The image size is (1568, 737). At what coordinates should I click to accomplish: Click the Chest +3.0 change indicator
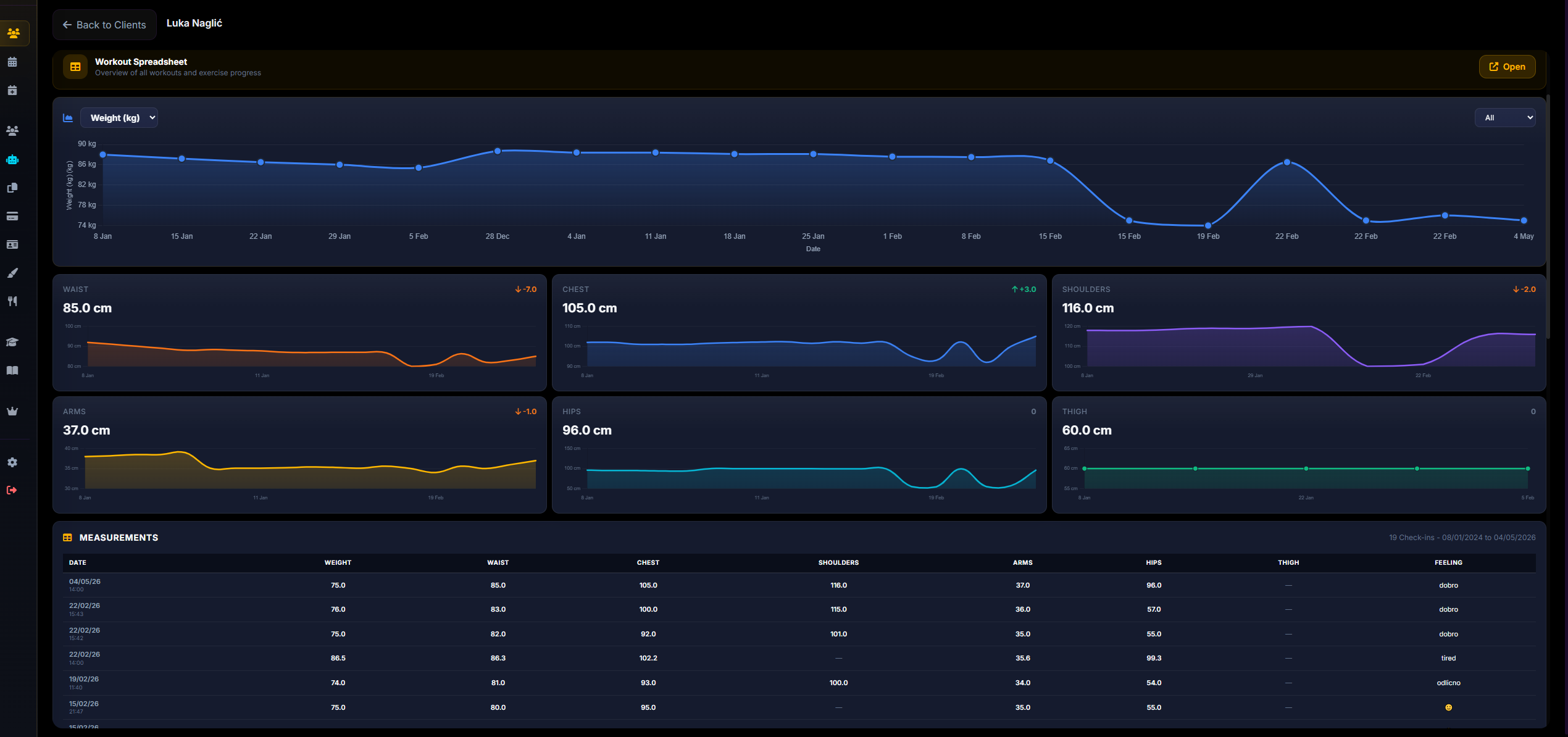(1024, 289)
